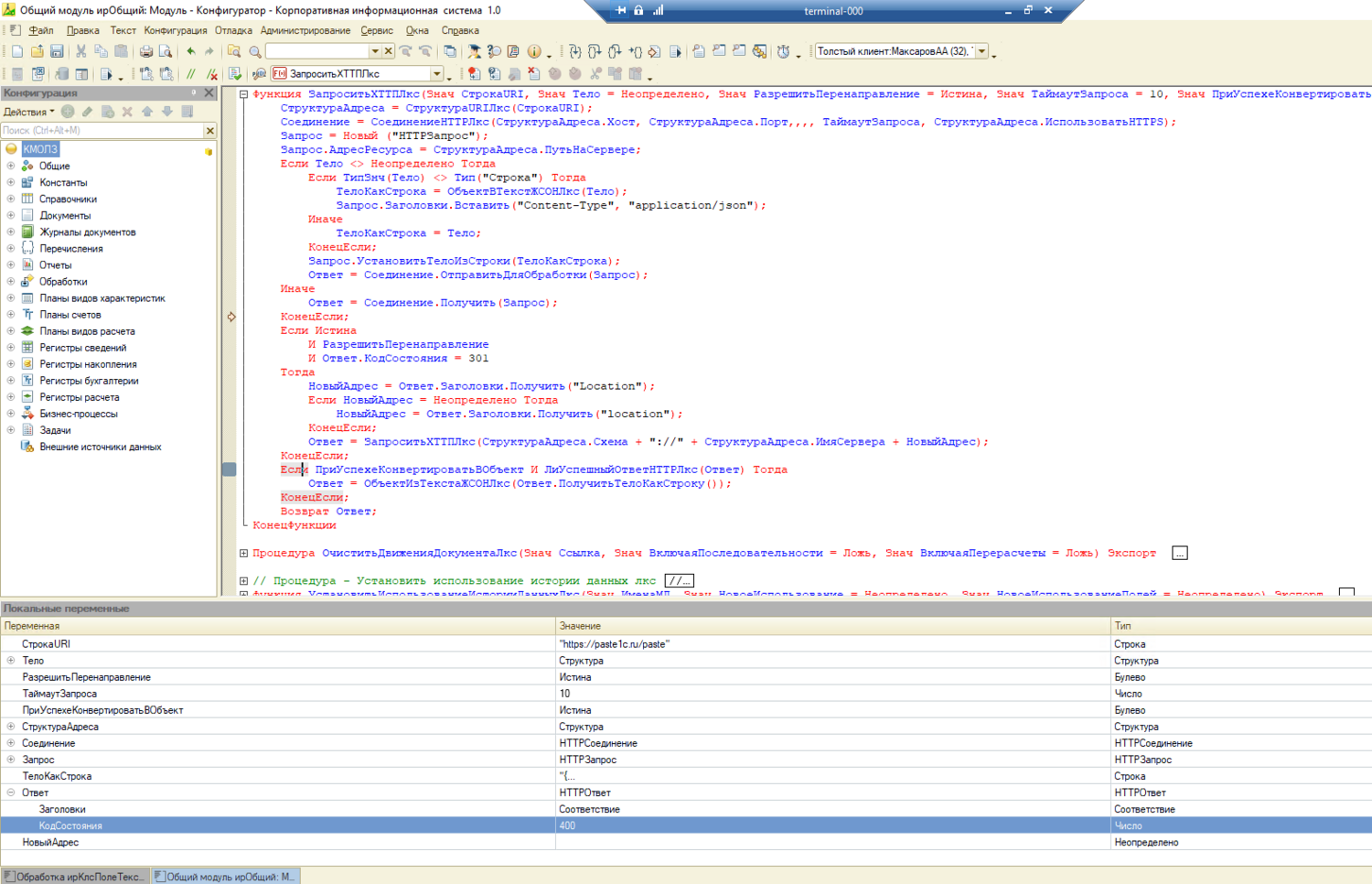Expand the Справочники tree node

point(11,199)
